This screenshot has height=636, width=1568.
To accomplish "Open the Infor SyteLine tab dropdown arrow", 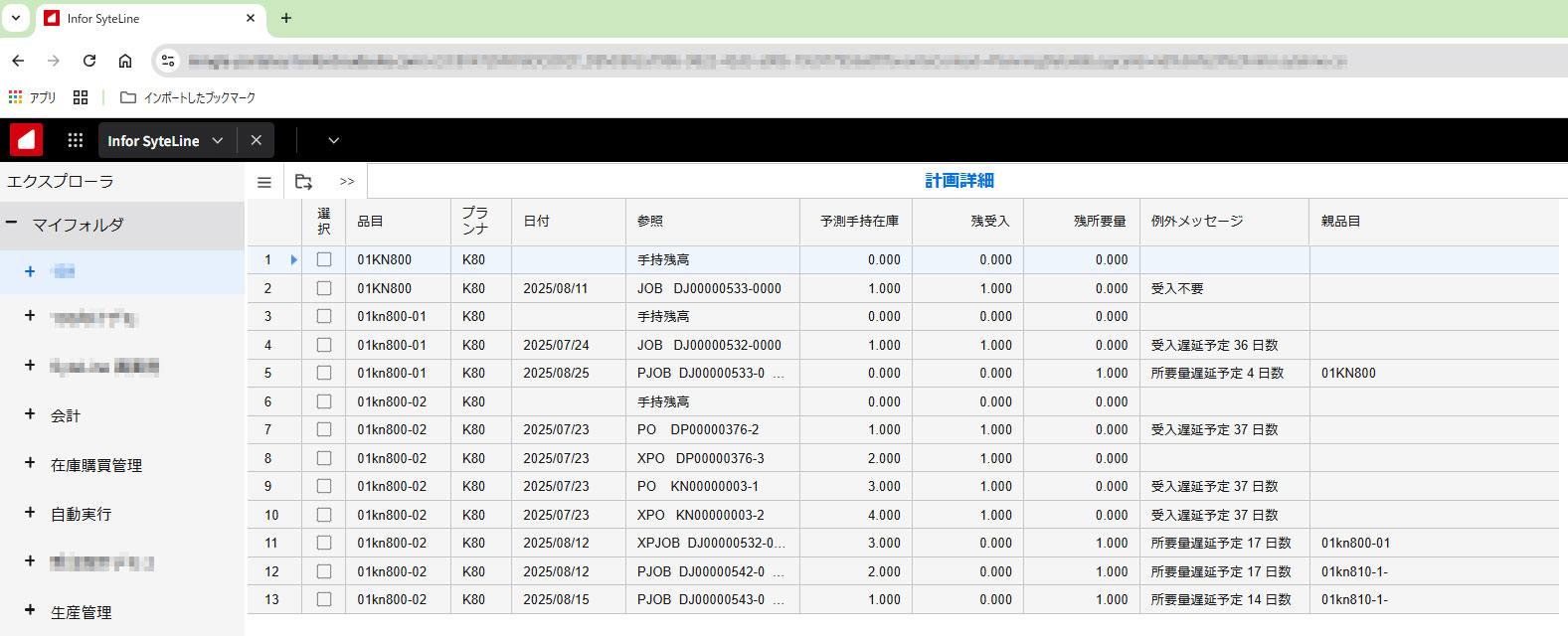I will tap(218, 141).
